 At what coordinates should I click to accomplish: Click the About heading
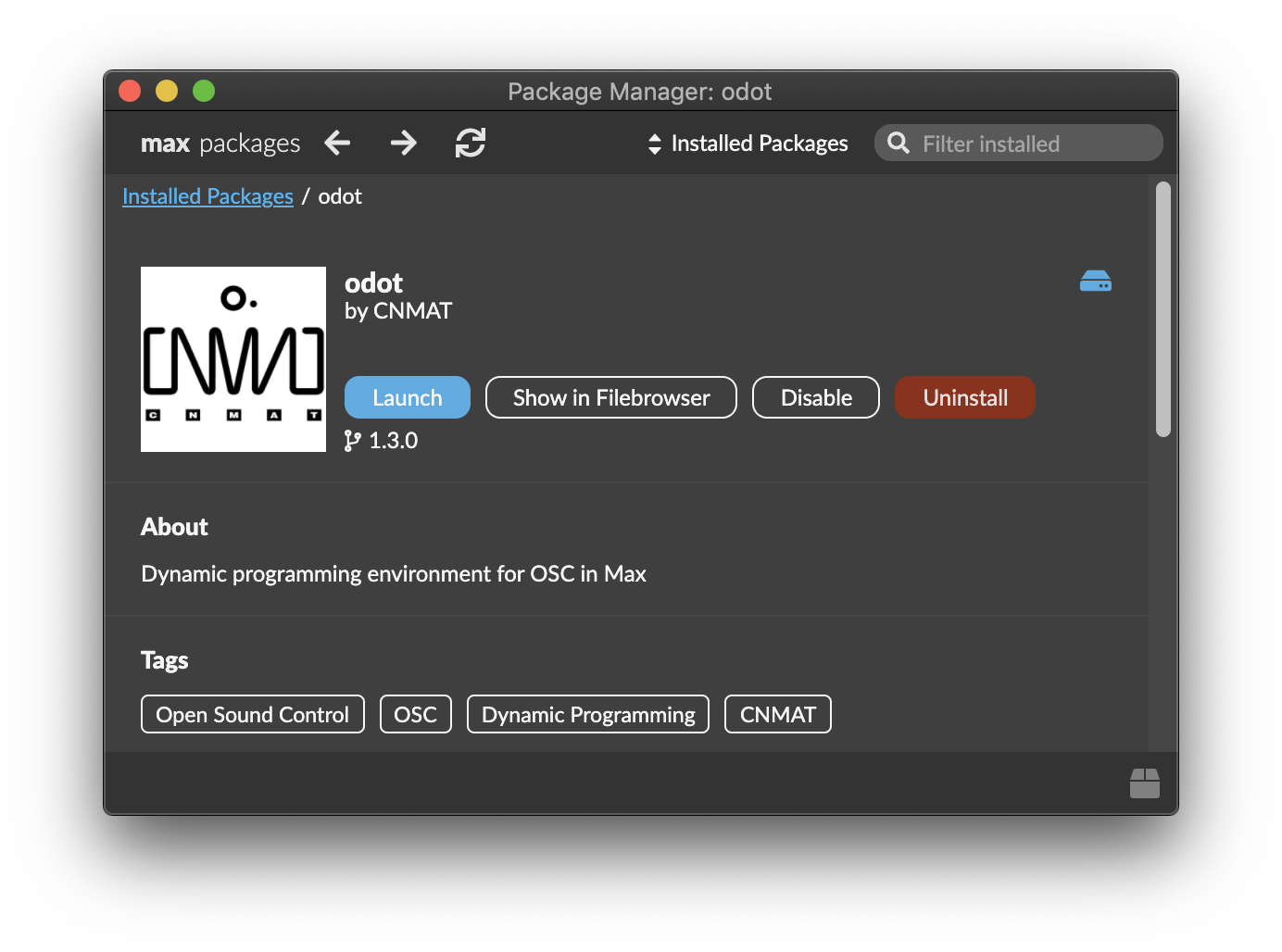pos(174,527)
